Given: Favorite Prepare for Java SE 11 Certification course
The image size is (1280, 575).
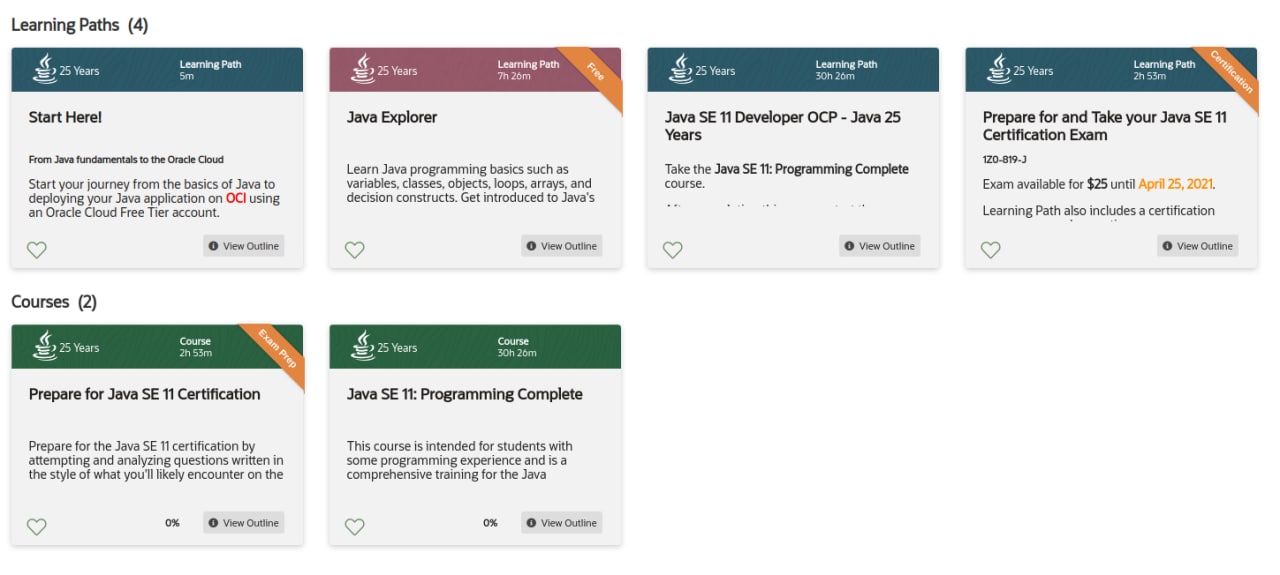Looking at the screenshot, I should pos(37,527).
